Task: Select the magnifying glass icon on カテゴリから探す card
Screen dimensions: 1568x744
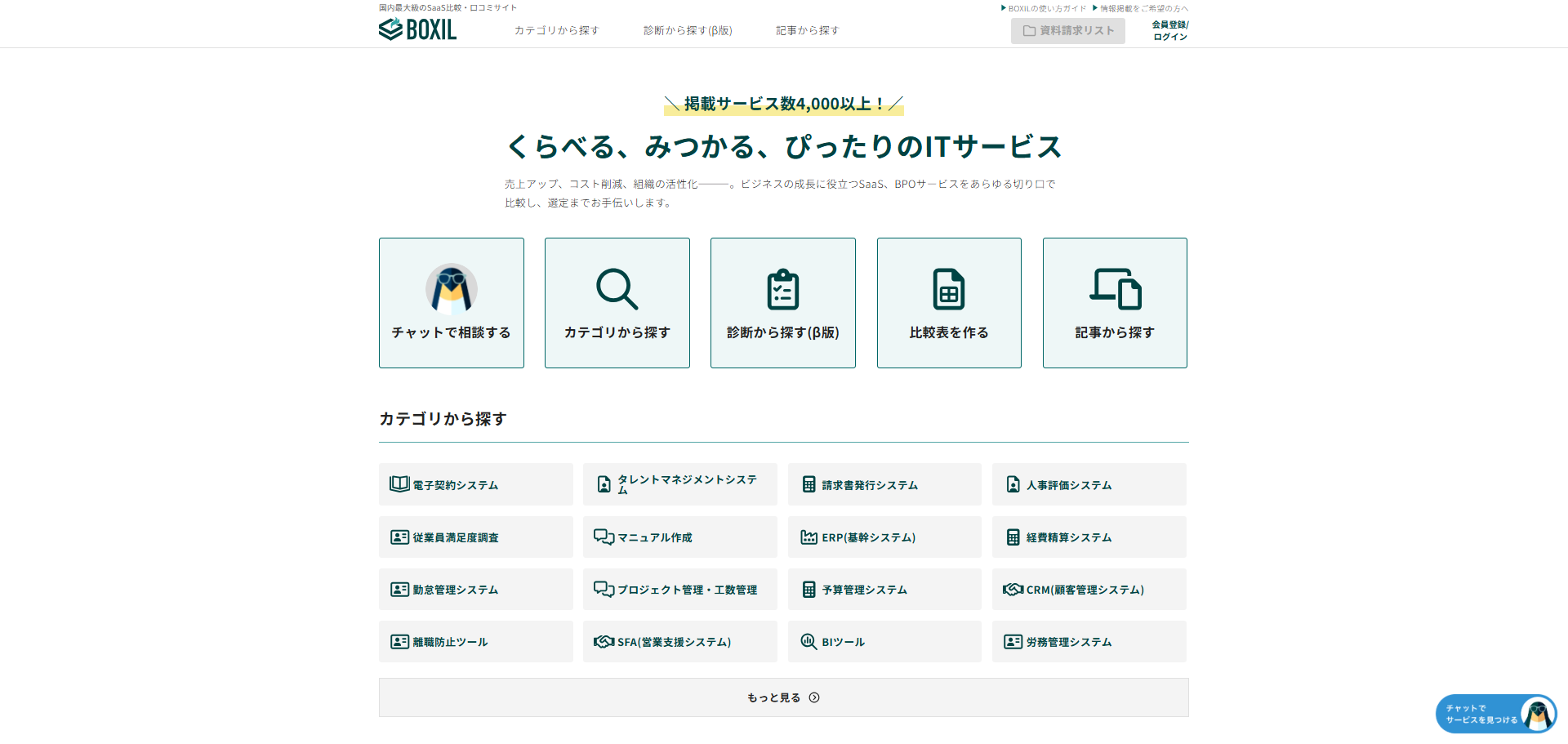Action: pos(617,290)
